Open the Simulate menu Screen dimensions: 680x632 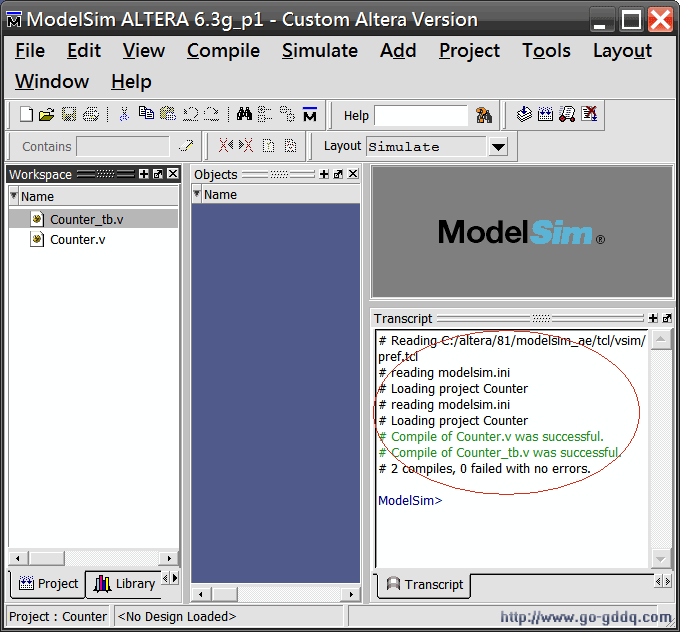point(319,50)
